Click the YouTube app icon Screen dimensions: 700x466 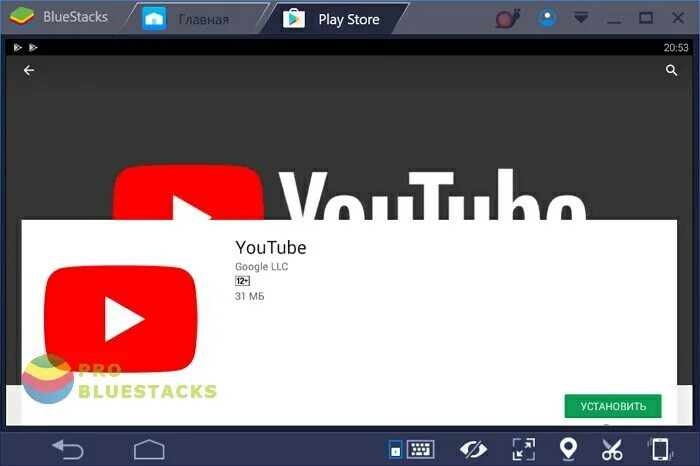[x=121, y=319]
